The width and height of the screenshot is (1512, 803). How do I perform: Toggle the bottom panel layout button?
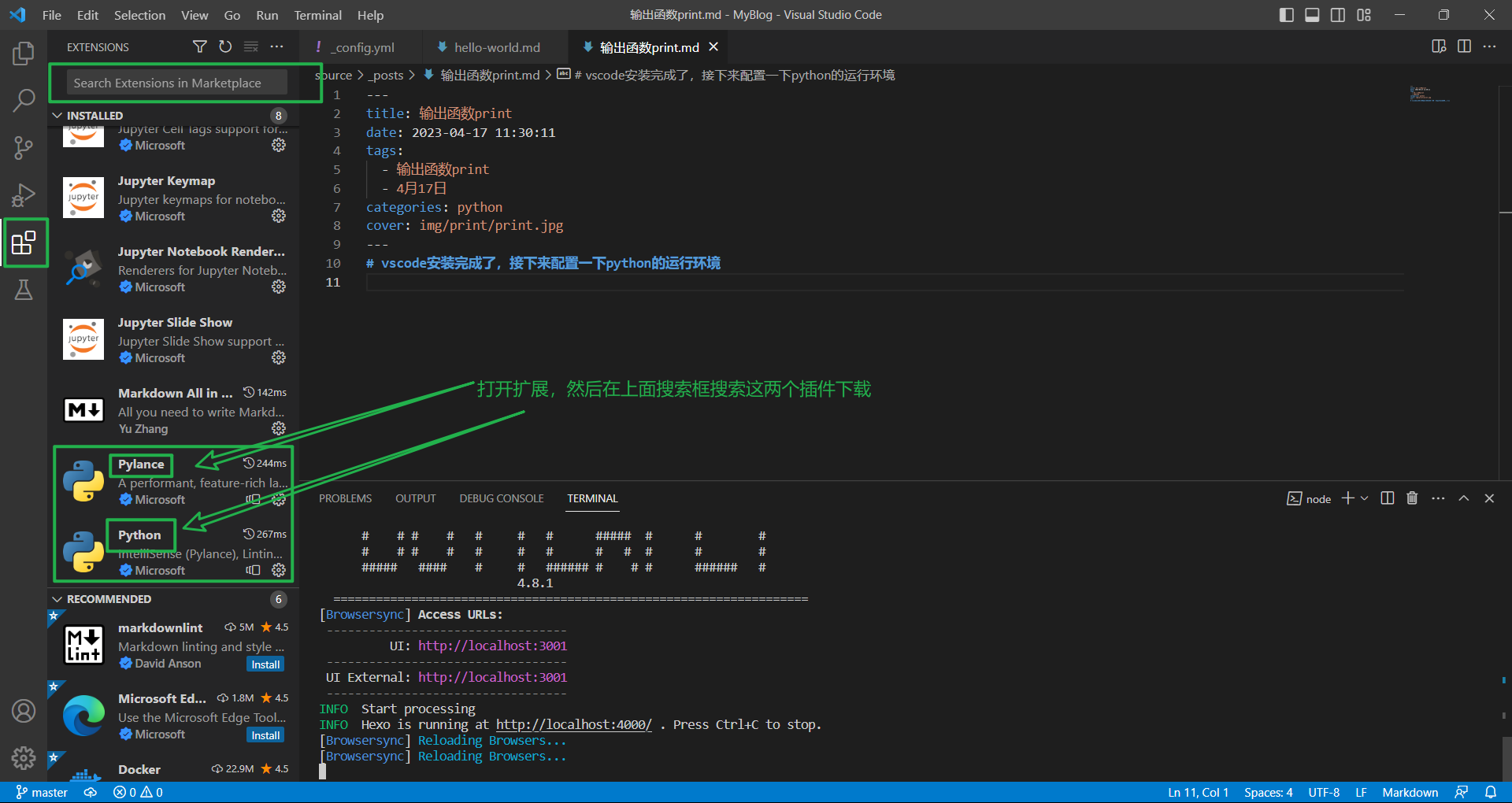1312,15
